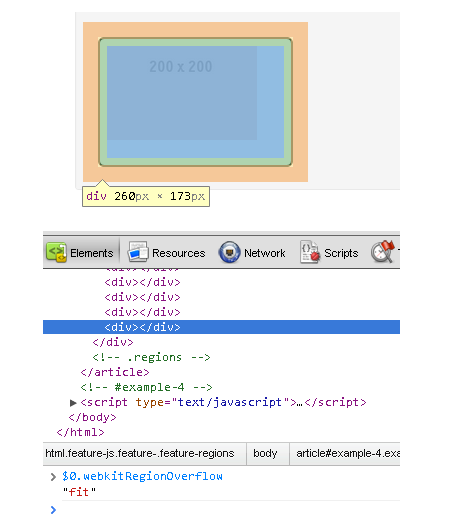Image resolution: width=449 pixels, height=530 pixels.
Task: Select the script text/javascript element row
Action: click(223, 402)
